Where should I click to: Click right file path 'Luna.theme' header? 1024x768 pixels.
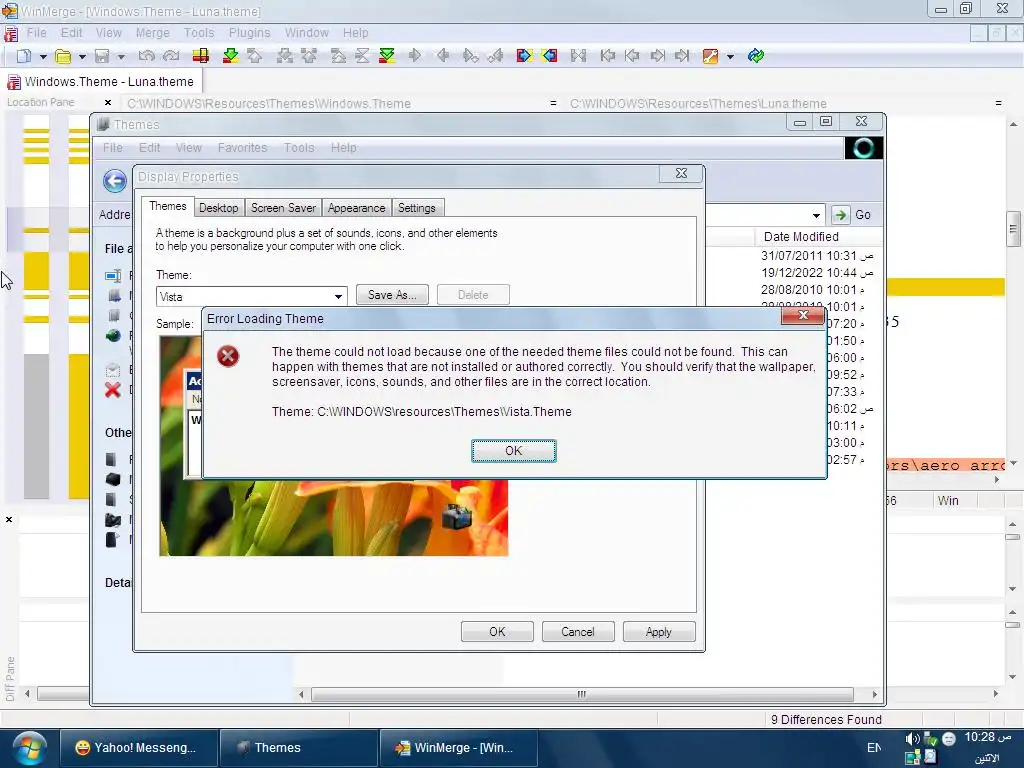(698, 103)
